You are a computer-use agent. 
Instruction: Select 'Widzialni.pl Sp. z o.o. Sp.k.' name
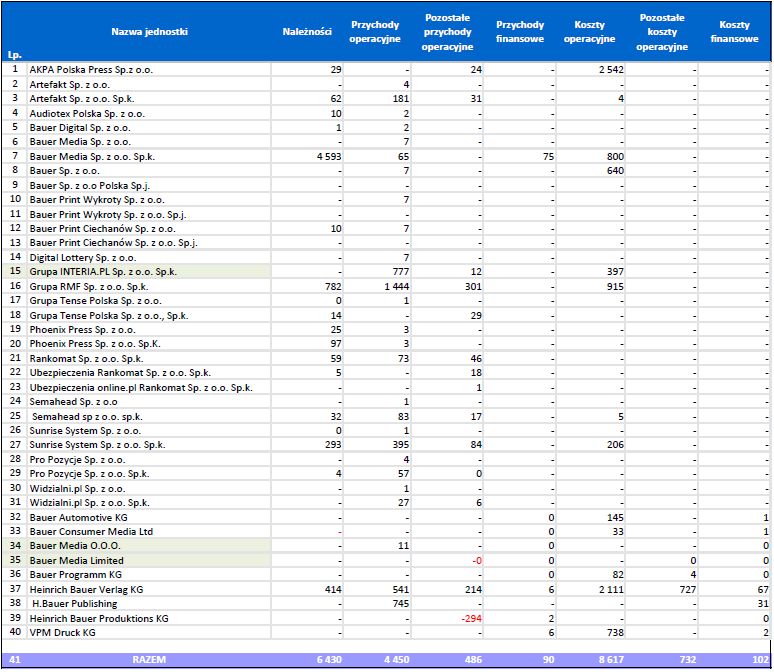click(89, 503)
